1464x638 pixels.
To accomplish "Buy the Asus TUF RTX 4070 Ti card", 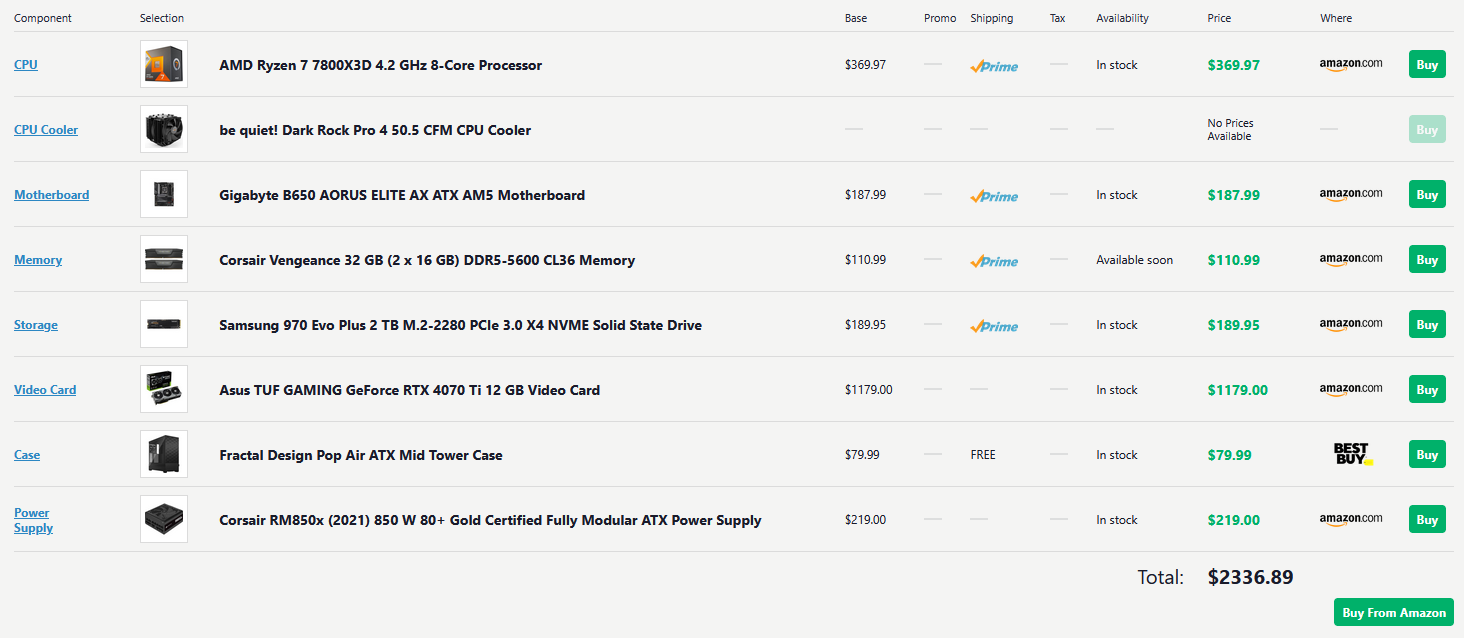I will 1427,390.
